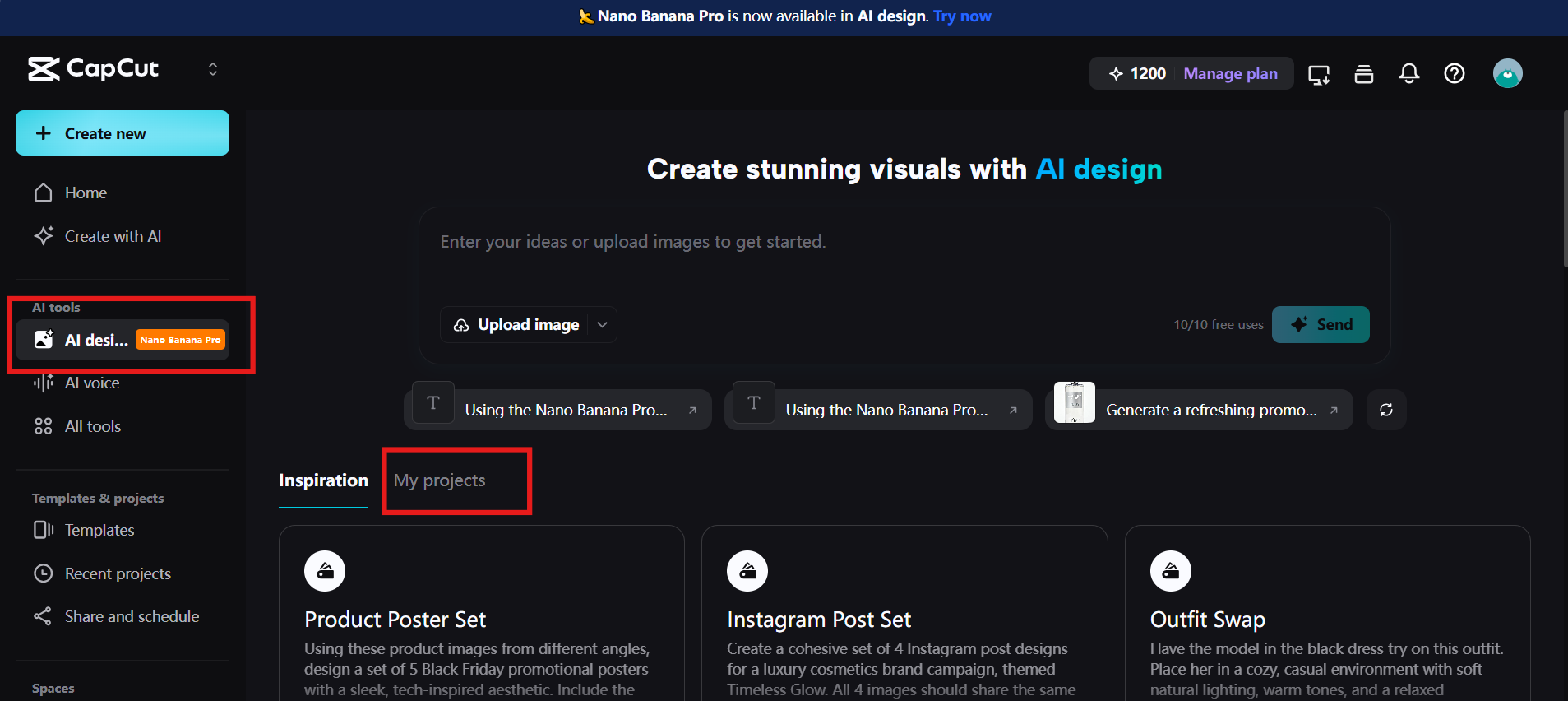Viewport: 1568px width, 701px height.
Task: Open Templates in the sidebar
Action: pyautogui.click(x=123, y=530)
